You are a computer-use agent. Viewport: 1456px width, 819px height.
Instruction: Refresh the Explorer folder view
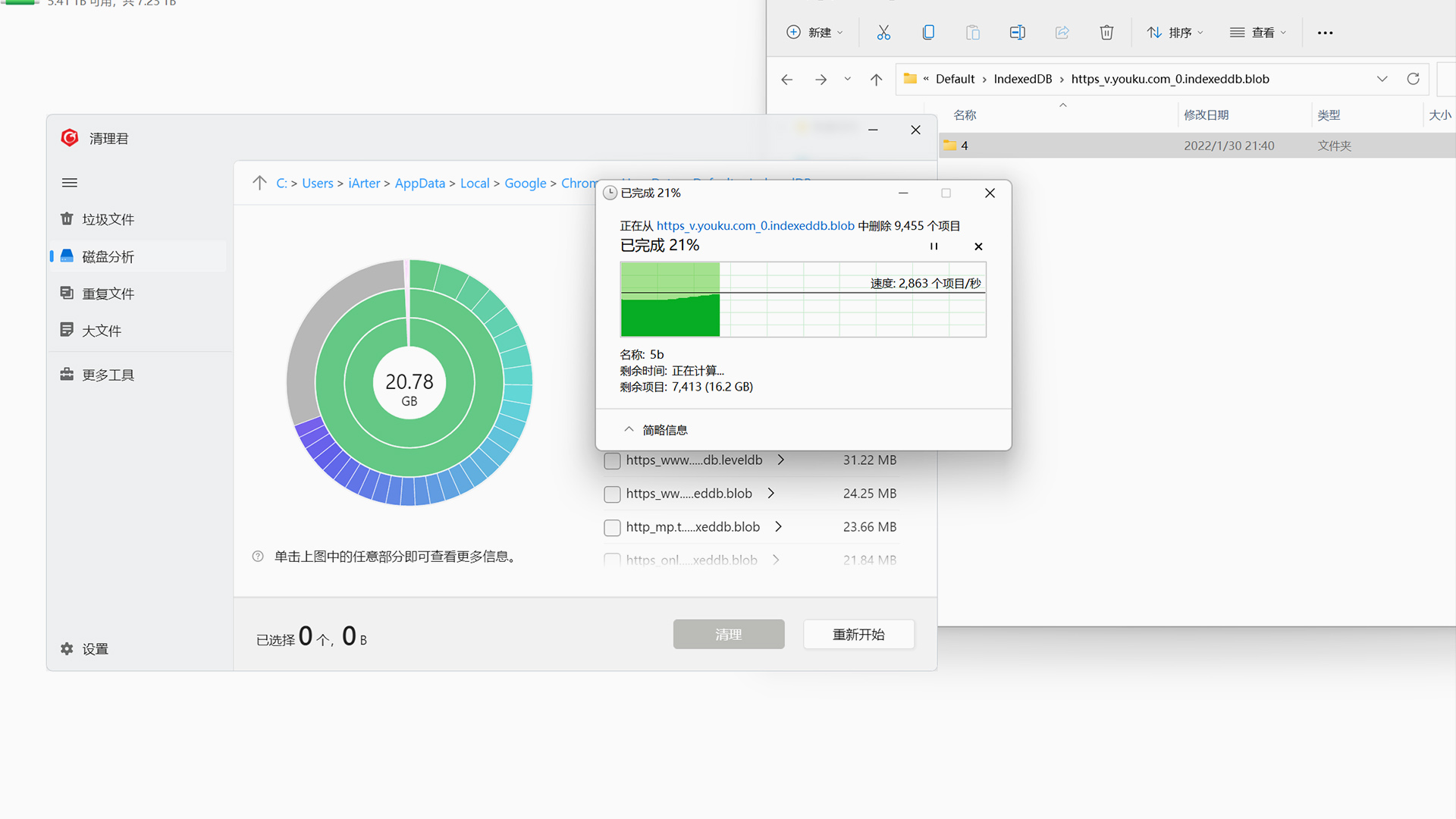(x=1413, y=79)
